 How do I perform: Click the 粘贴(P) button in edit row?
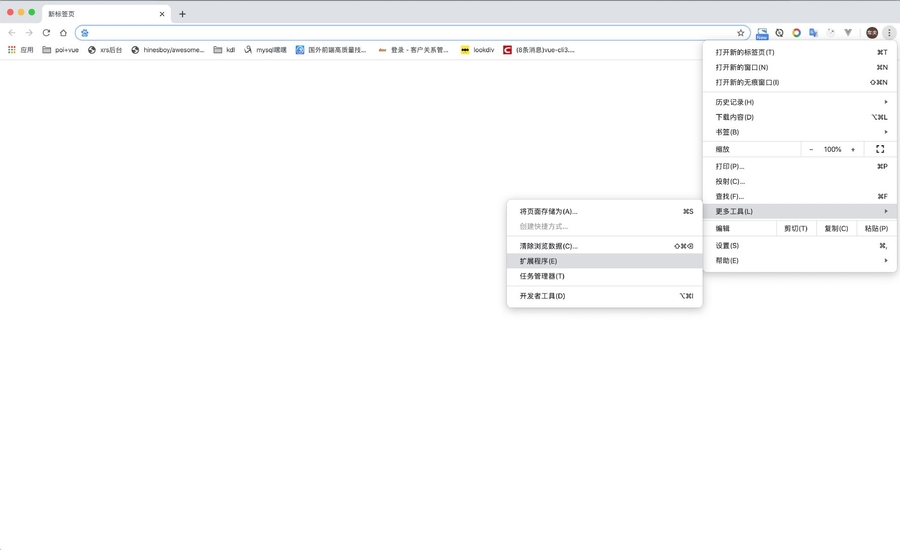(876, 228)
